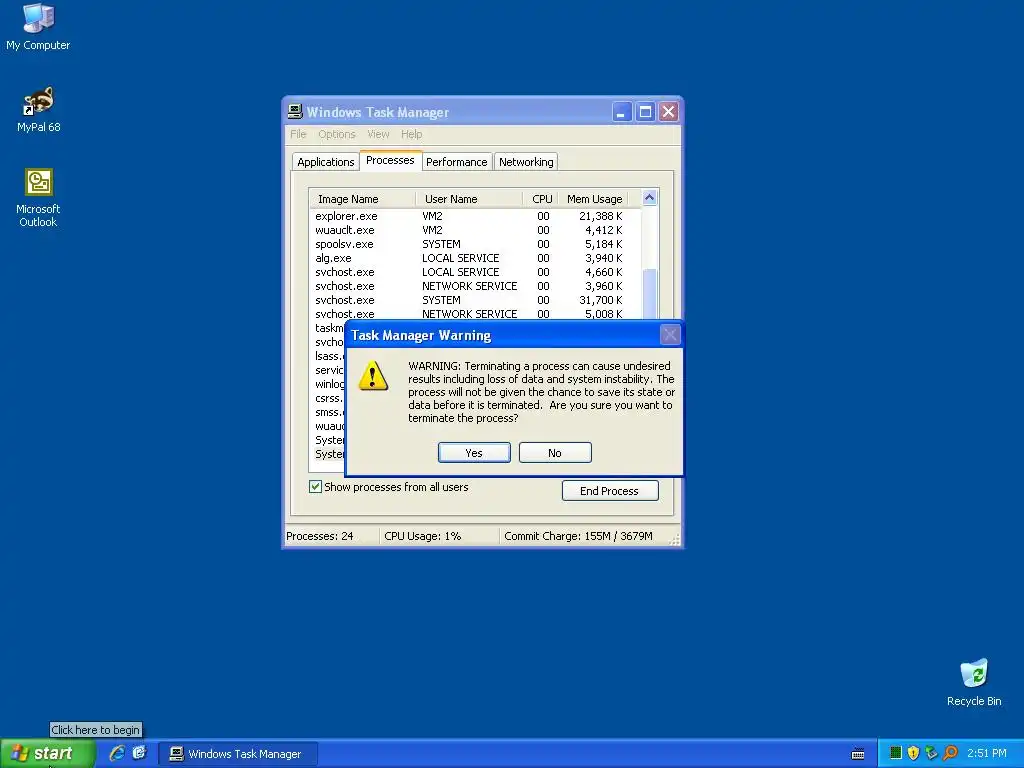Viewport: 1024px width, 768px height.
Task: Open the Options menu
Action: coord(337,134)
